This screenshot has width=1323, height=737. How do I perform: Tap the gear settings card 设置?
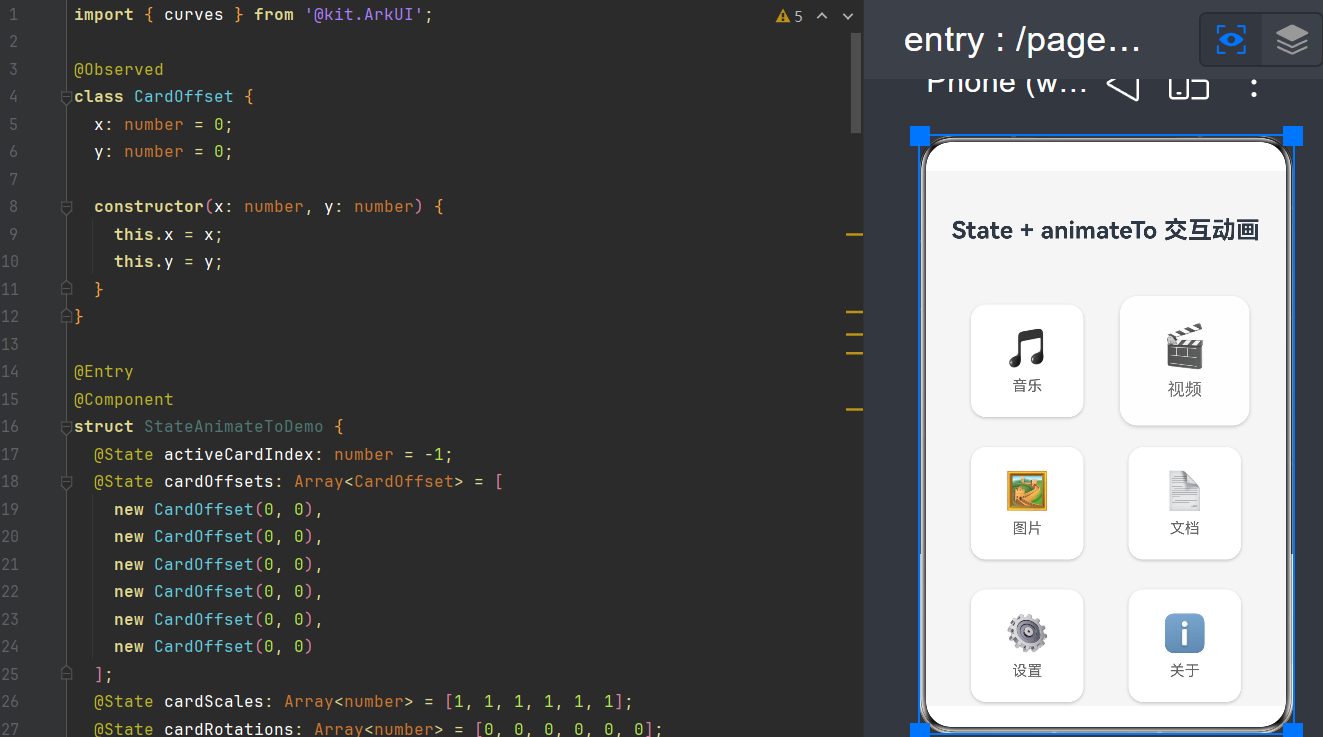point(1027,646)
